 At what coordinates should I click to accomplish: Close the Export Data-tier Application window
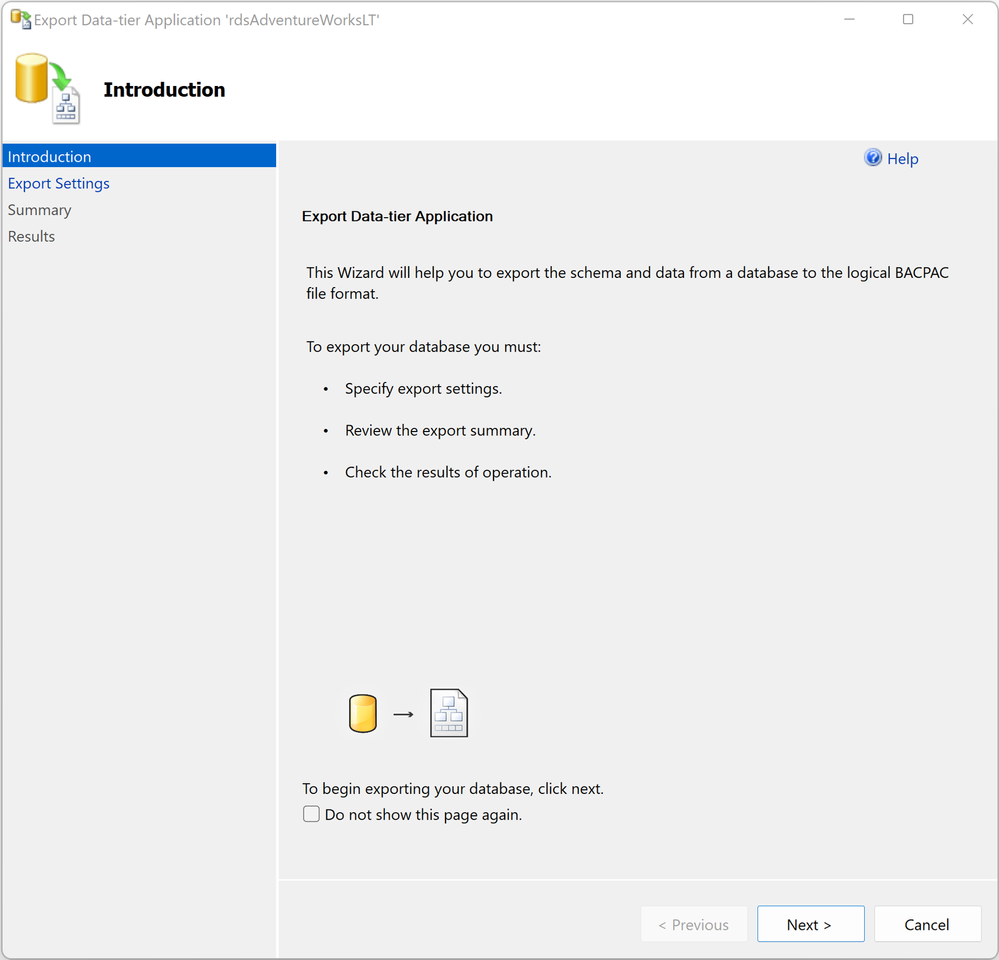968,20
